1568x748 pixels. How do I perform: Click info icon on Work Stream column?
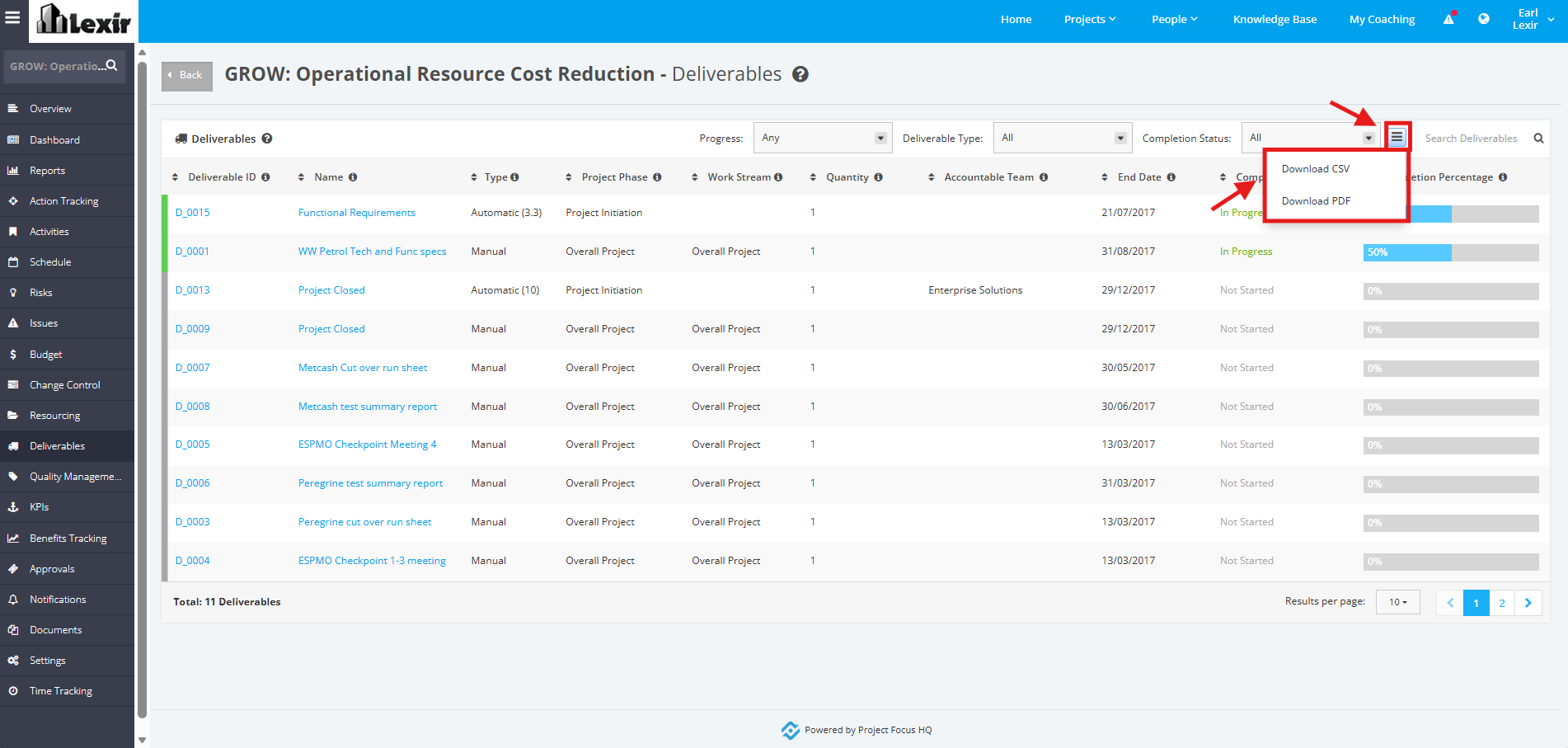click(x=778, y=177)
